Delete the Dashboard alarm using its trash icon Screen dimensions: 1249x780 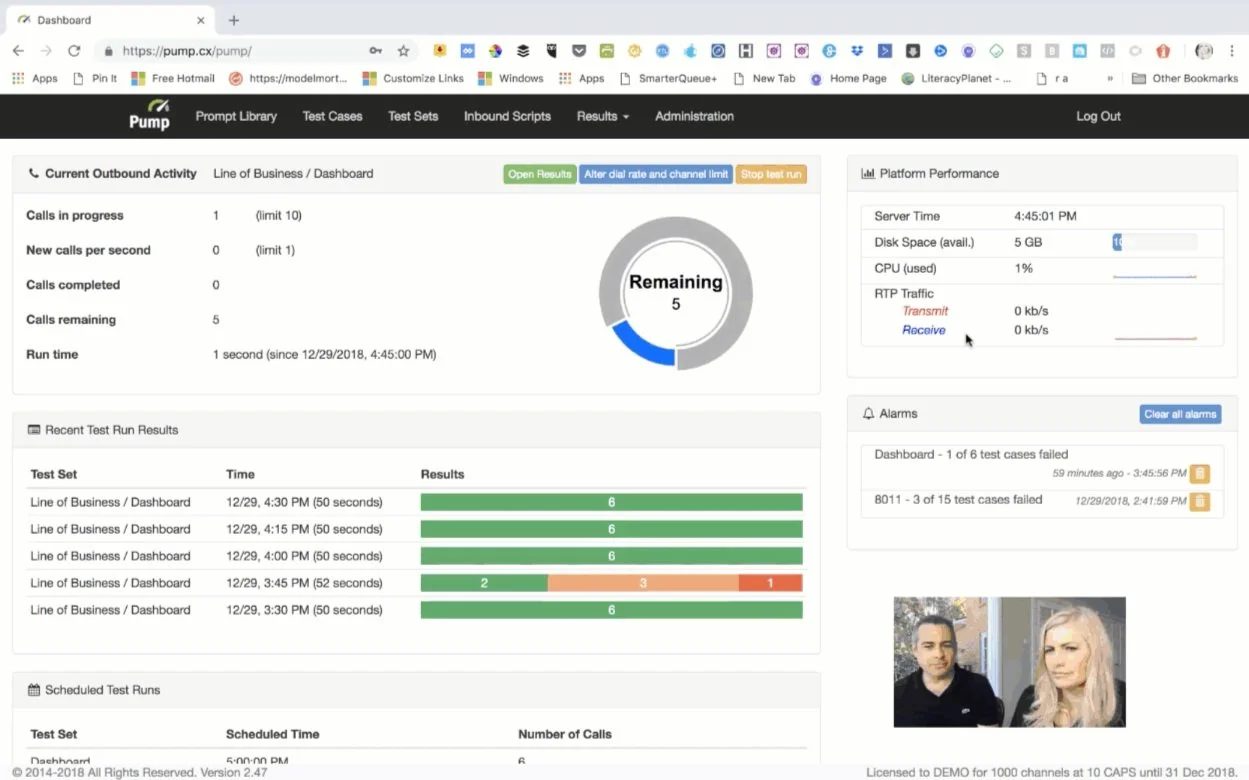[x=1199, y=473]
